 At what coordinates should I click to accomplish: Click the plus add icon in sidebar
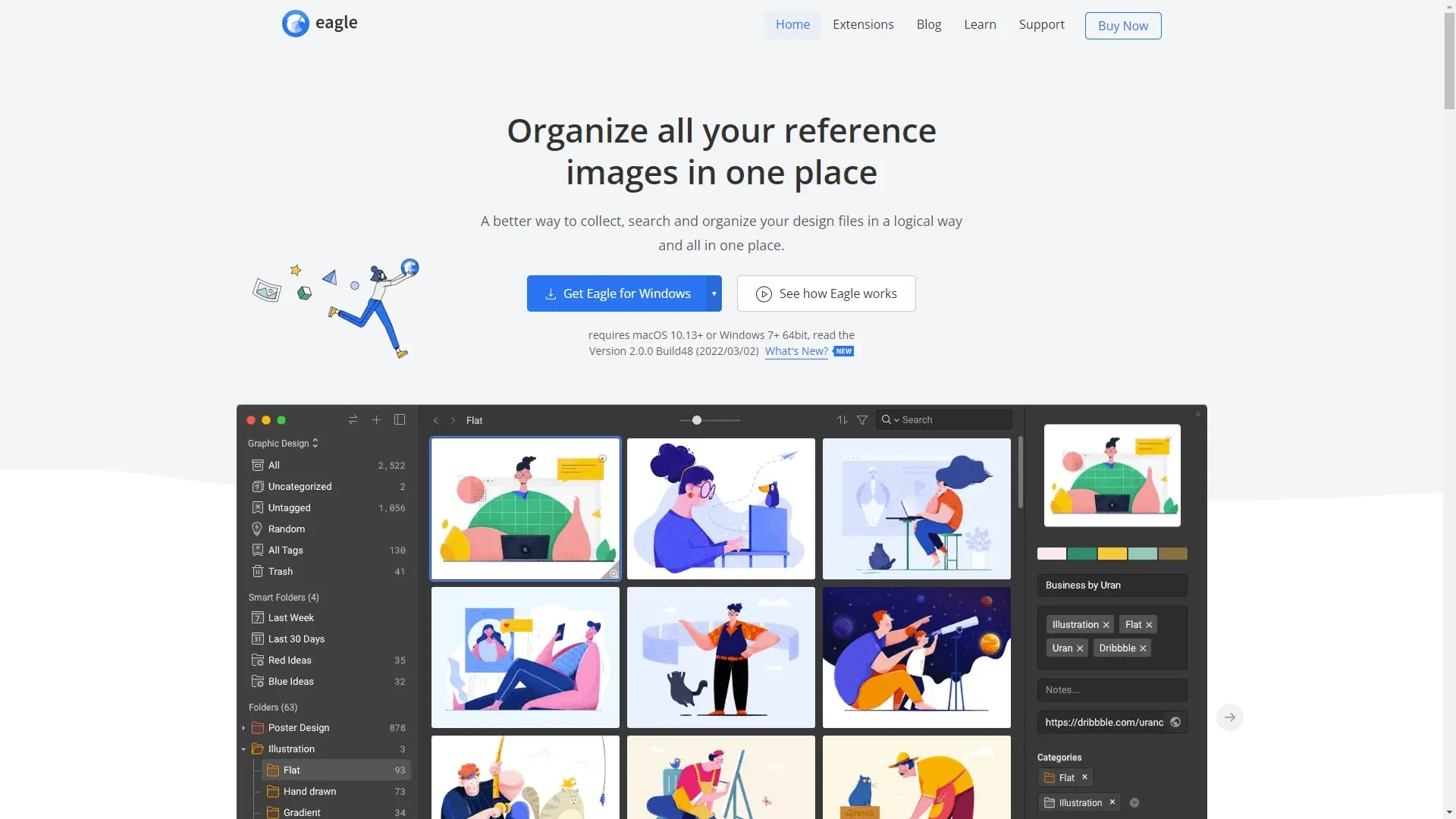pos(376,419)
